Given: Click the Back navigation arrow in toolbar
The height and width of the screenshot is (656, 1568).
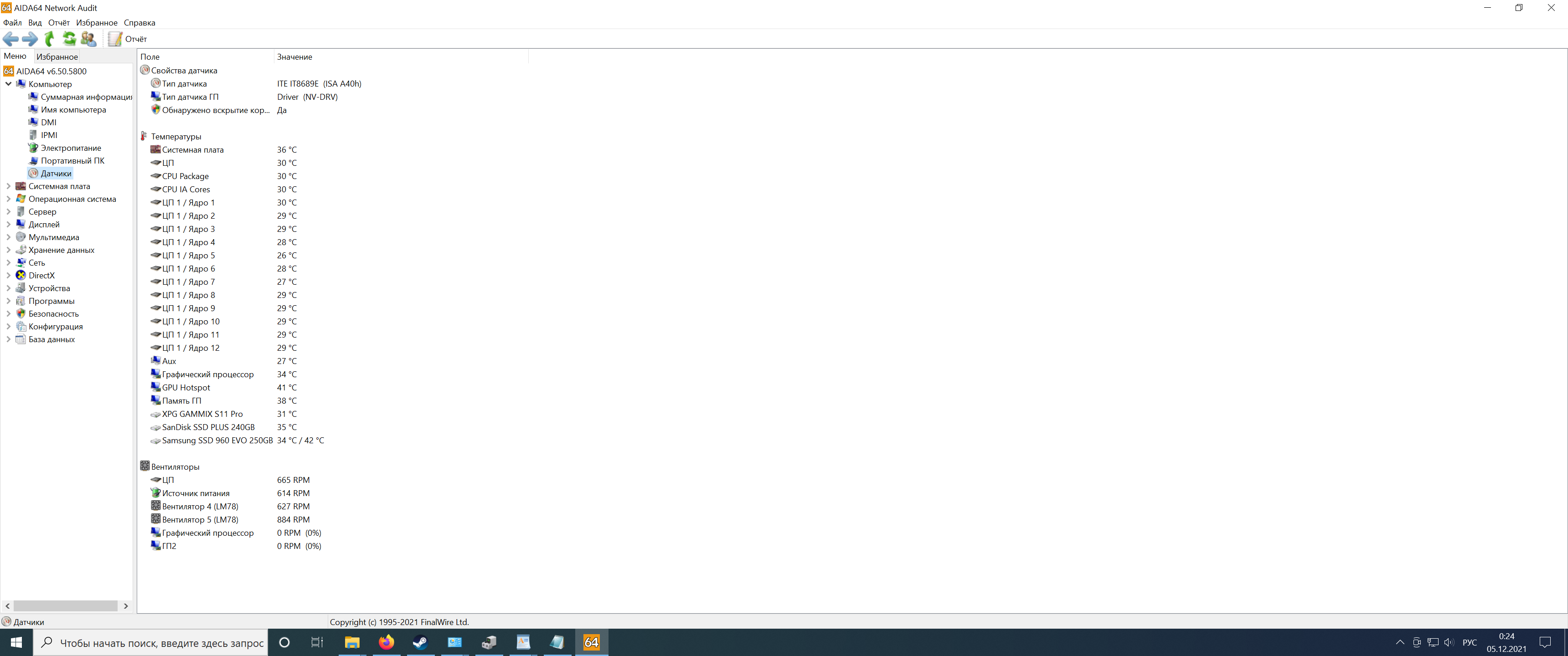Looking at the screenshot, I should click(x=10, y=39).
